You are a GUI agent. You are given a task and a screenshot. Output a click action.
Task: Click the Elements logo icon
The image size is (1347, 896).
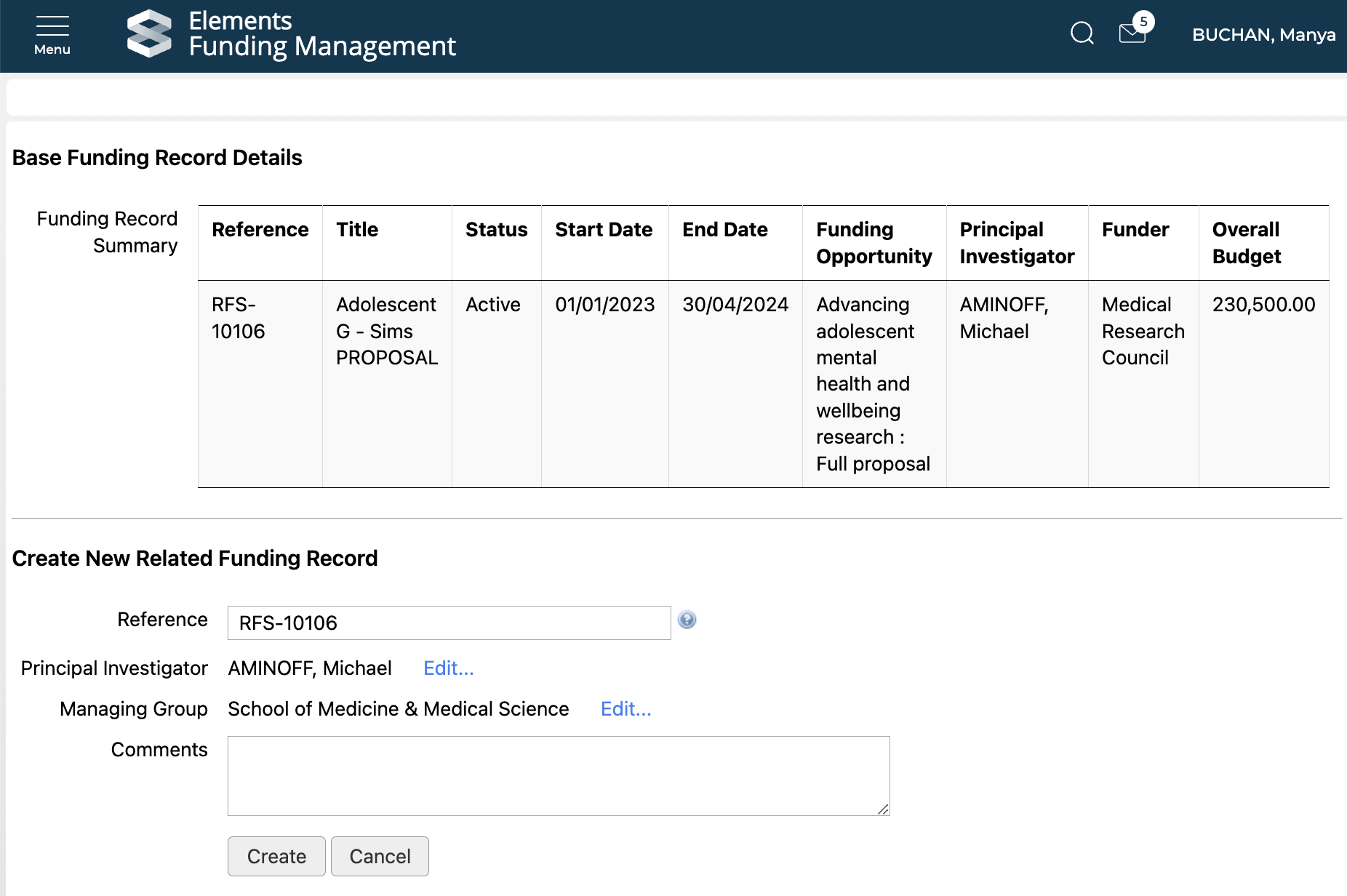(x=149, y=33)
